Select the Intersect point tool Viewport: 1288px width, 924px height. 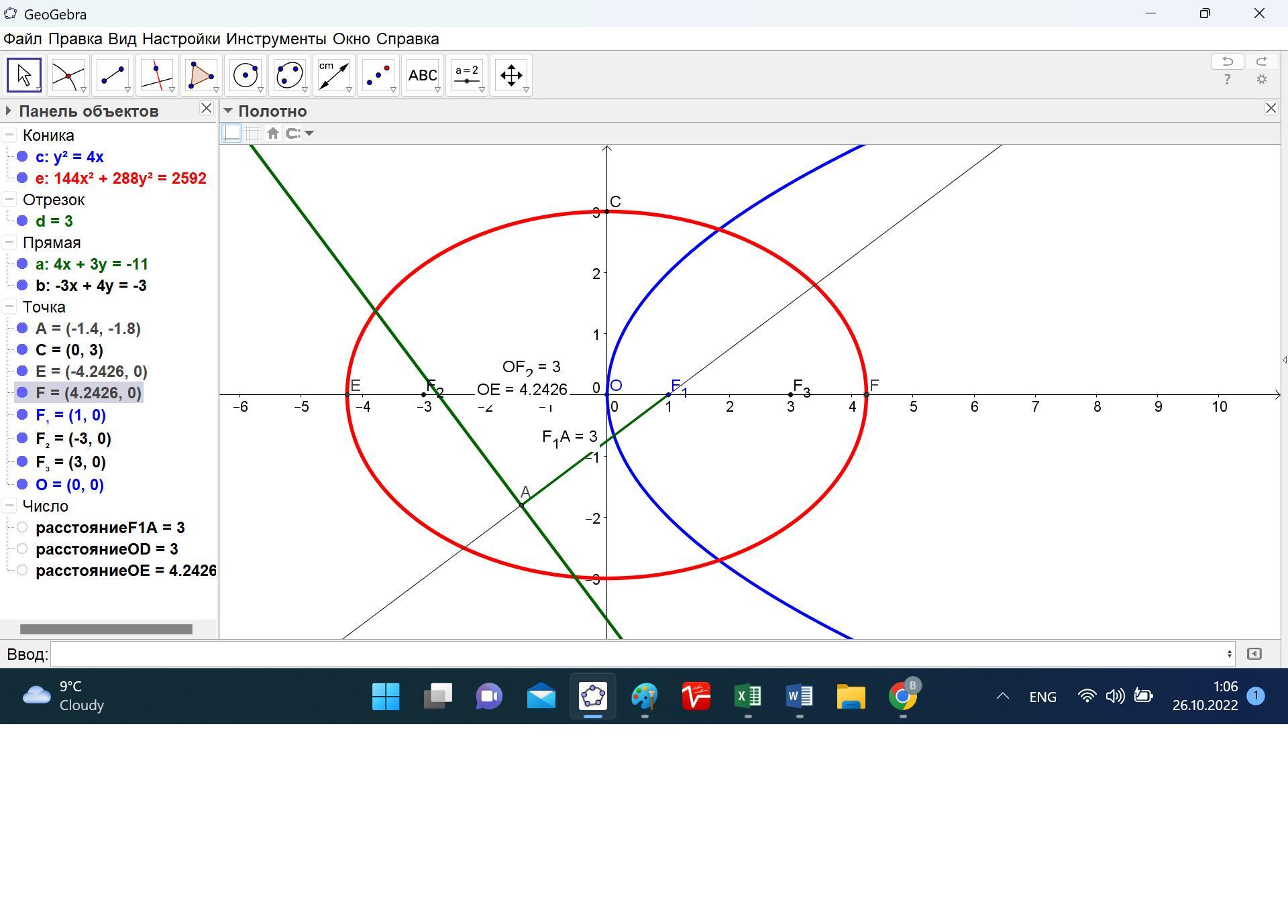coord(68,75)
